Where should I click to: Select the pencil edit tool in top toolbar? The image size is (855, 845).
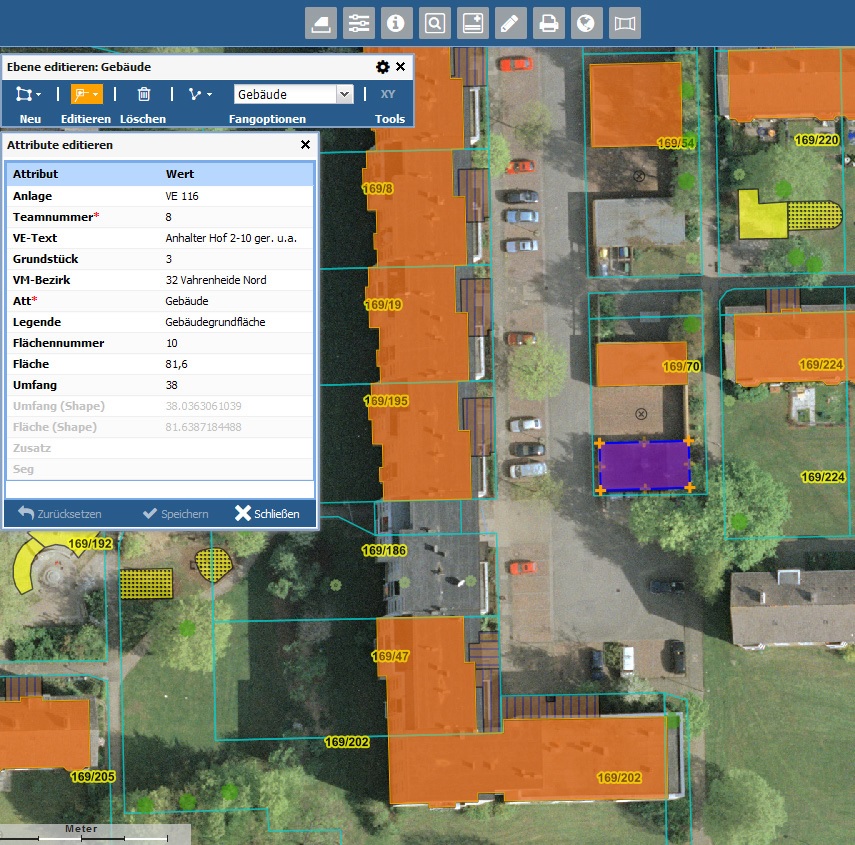coord(511,22)
